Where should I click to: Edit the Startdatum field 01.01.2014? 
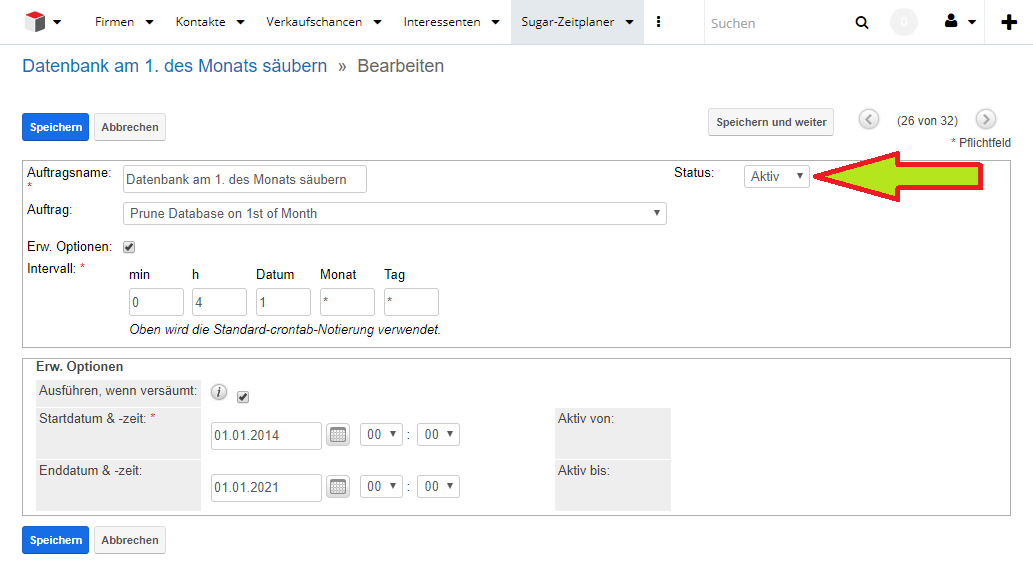(266, 435)
